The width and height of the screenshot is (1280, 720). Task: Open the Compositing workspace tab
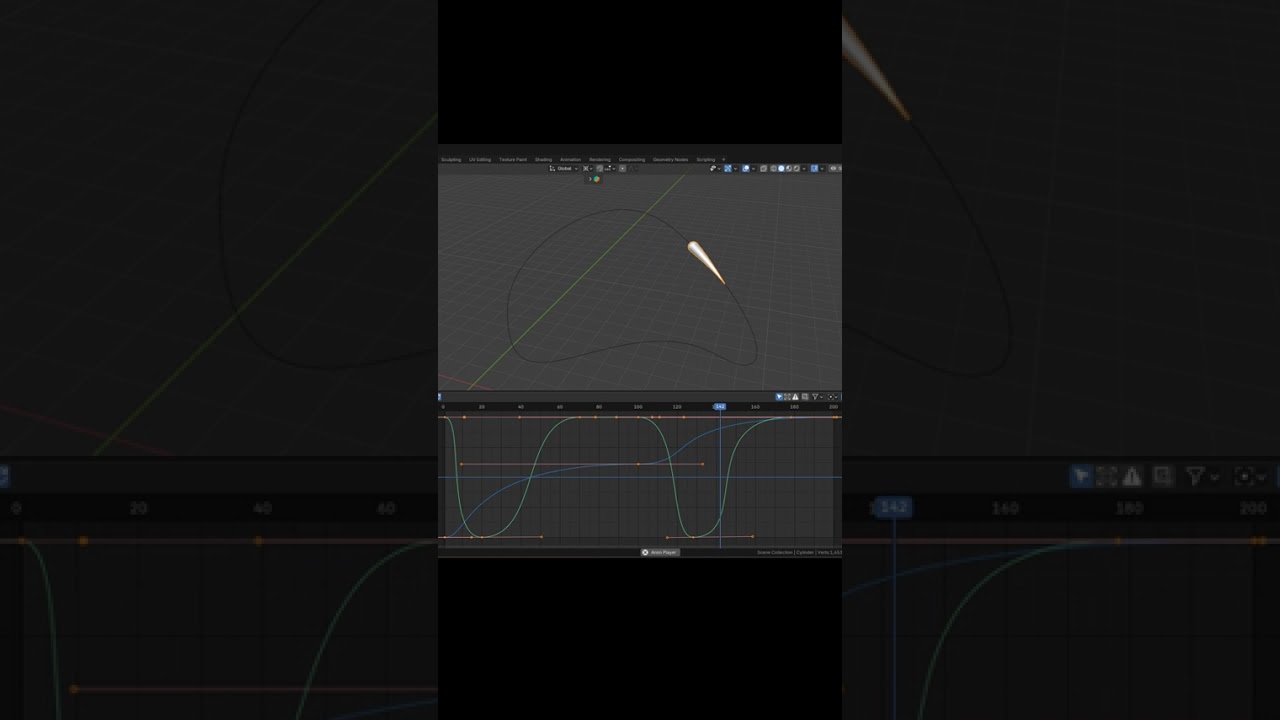(632, 160)
